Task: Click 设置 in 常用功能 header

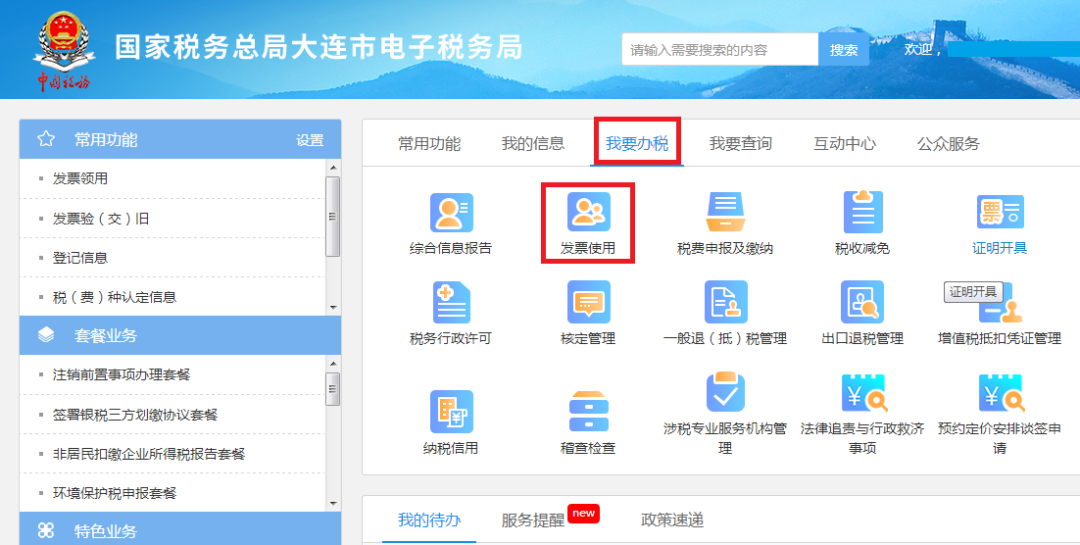Action: (310, 140)
